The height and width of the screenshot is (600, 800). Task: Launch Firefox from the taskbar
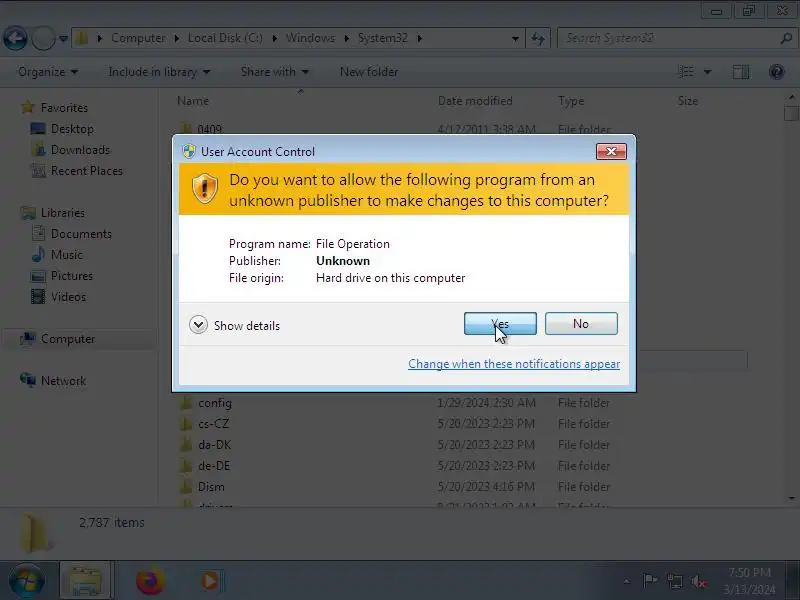[150, 581]
